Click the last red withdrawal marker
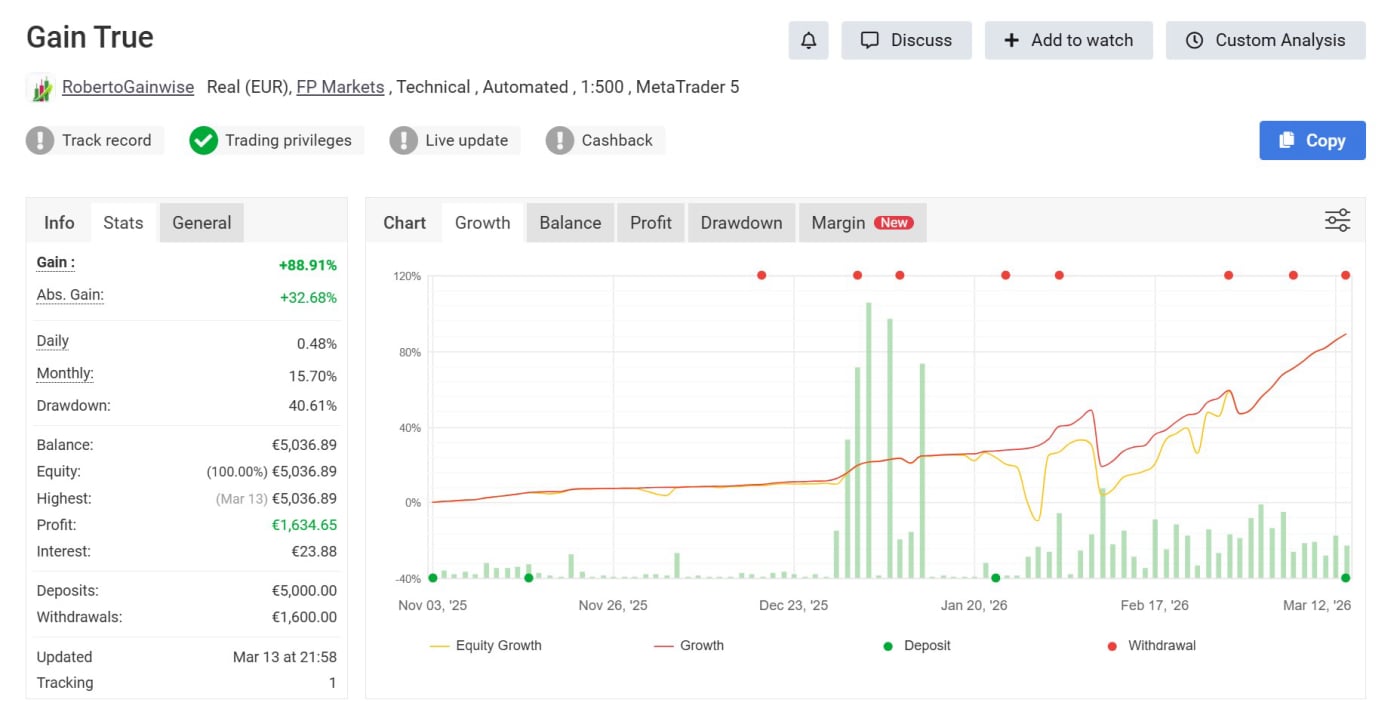1400x709 pixels. (x=1345, y=275)
